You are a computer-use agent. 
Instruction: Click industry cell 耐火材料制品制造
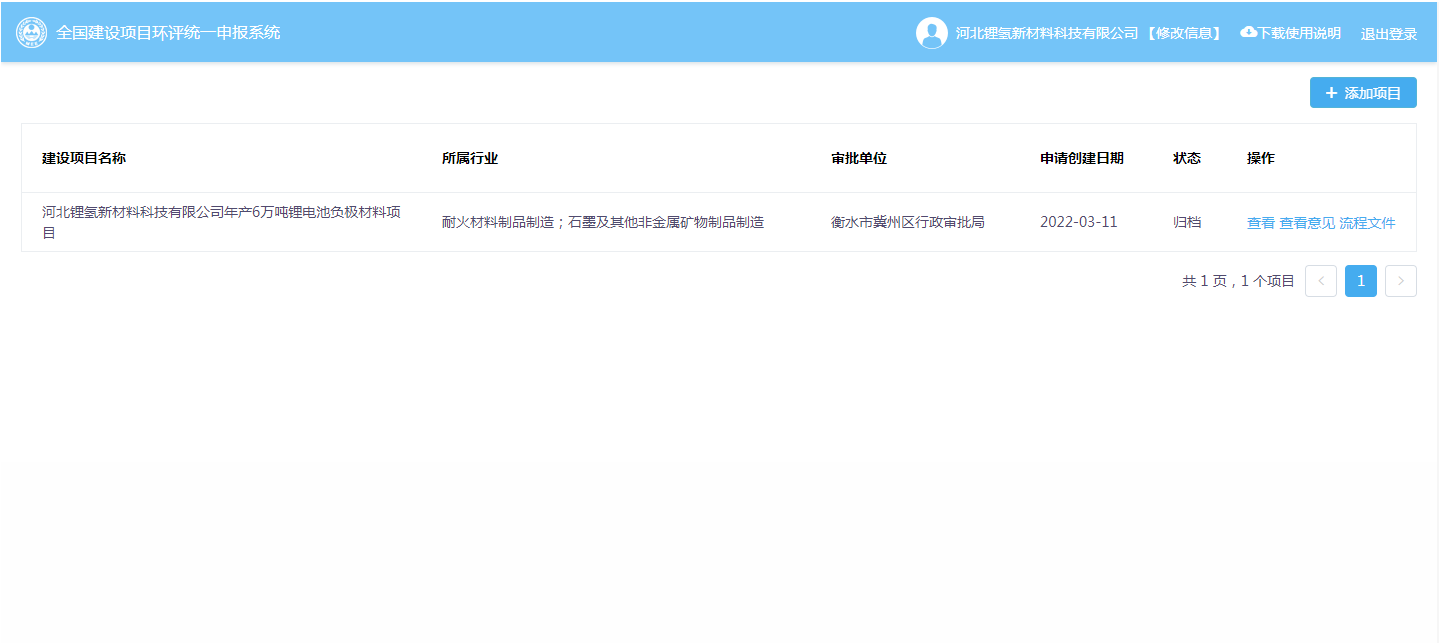[603, 222]
